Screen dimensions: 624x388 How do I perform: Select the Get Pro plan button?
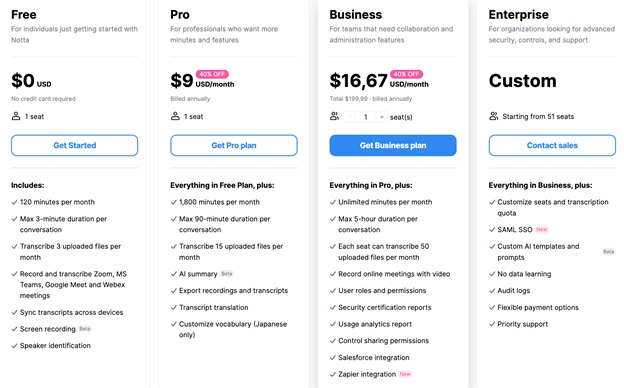[x=234, y=145]
